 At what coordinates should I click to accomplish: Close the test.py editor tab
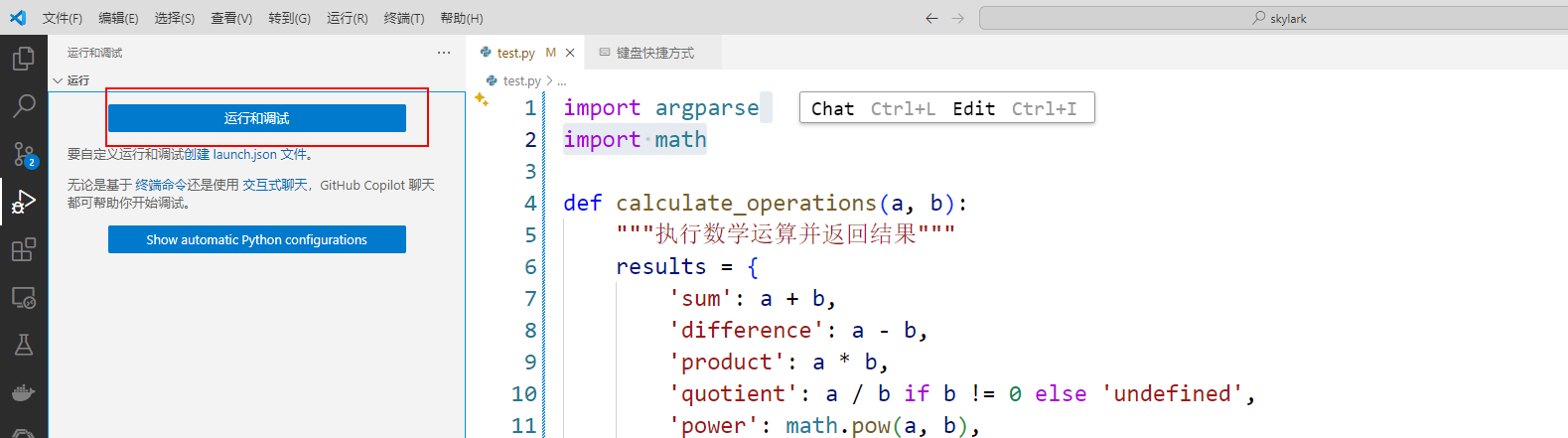click(570, 53)
